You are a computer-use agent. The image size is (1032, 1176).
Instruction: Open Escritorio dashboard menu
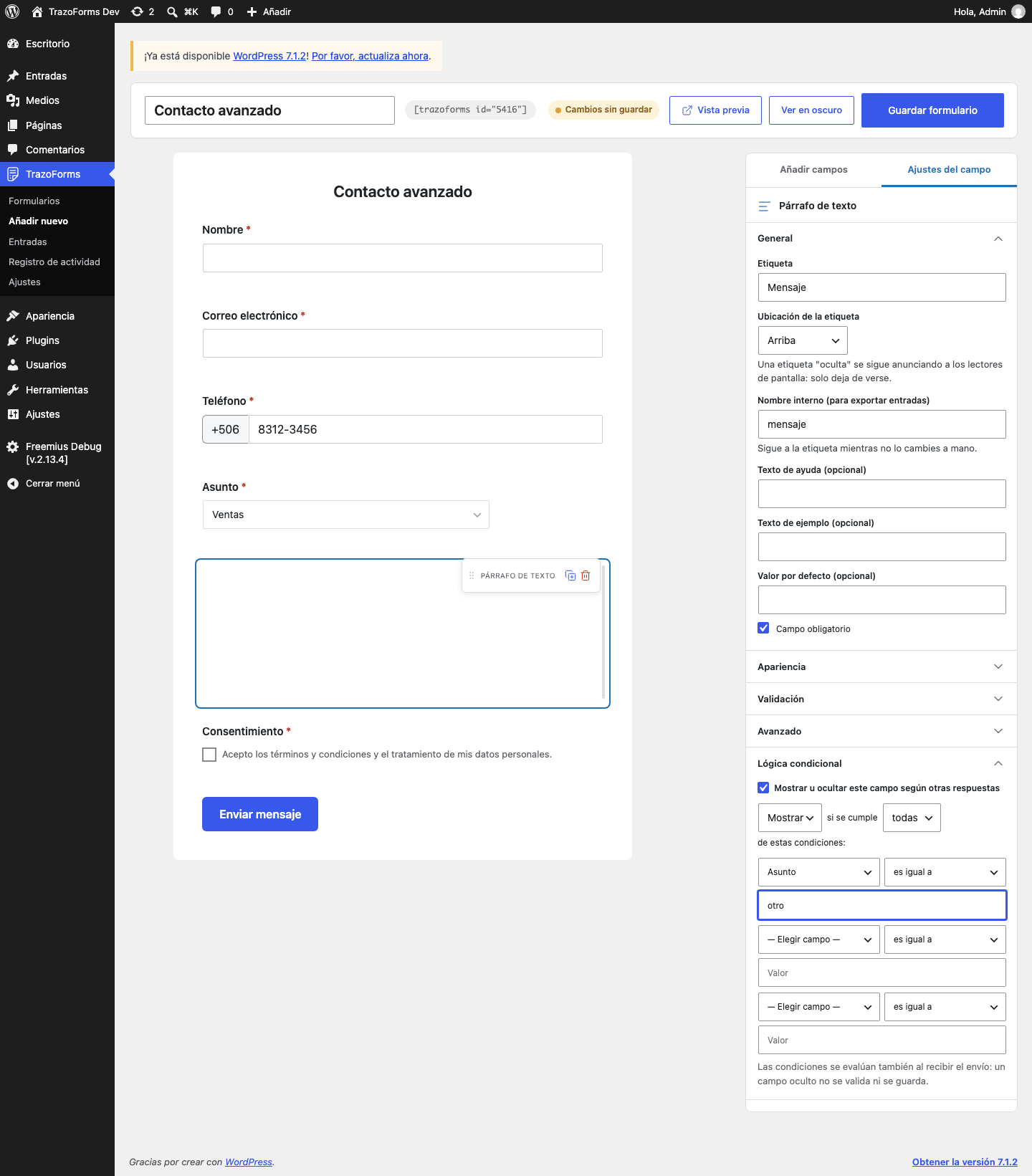57,44
